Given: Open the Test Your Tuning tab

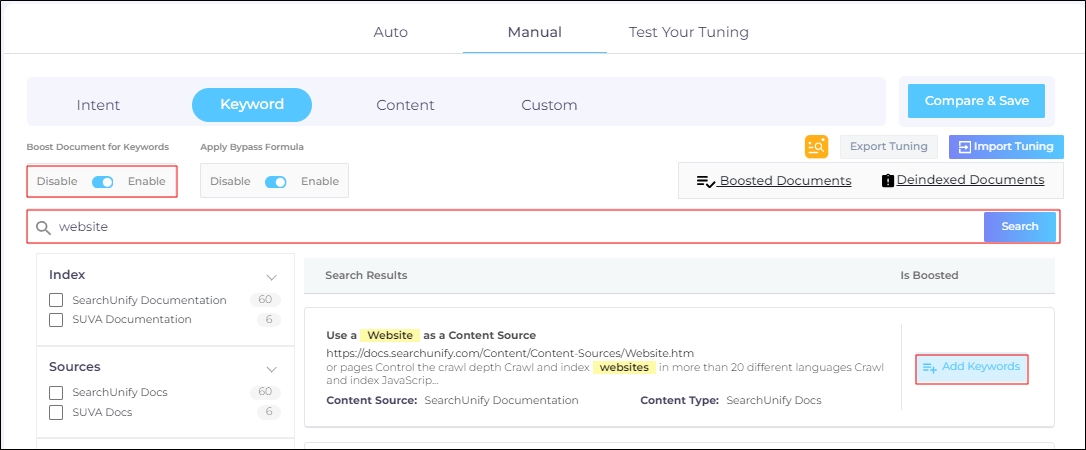Looking at the screenshot, I should (x=688, y=32).
